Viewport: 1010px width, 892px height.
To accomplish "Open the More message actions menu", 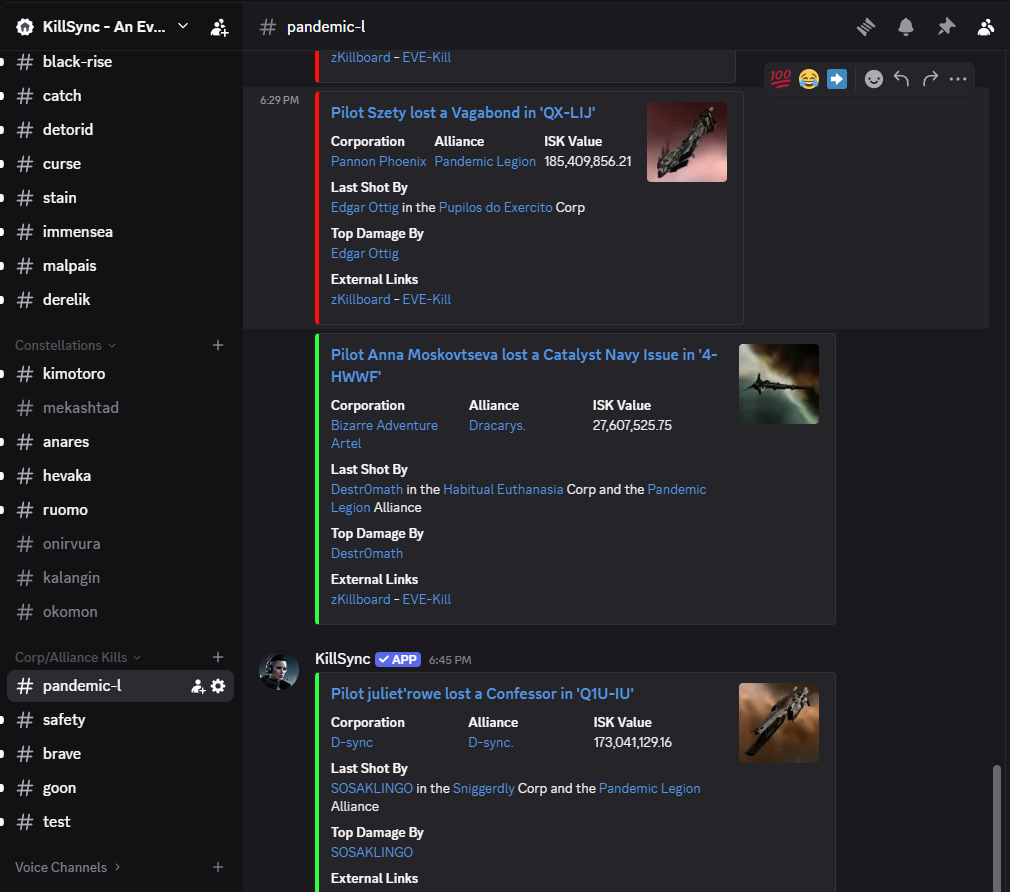I will point(957,78).
